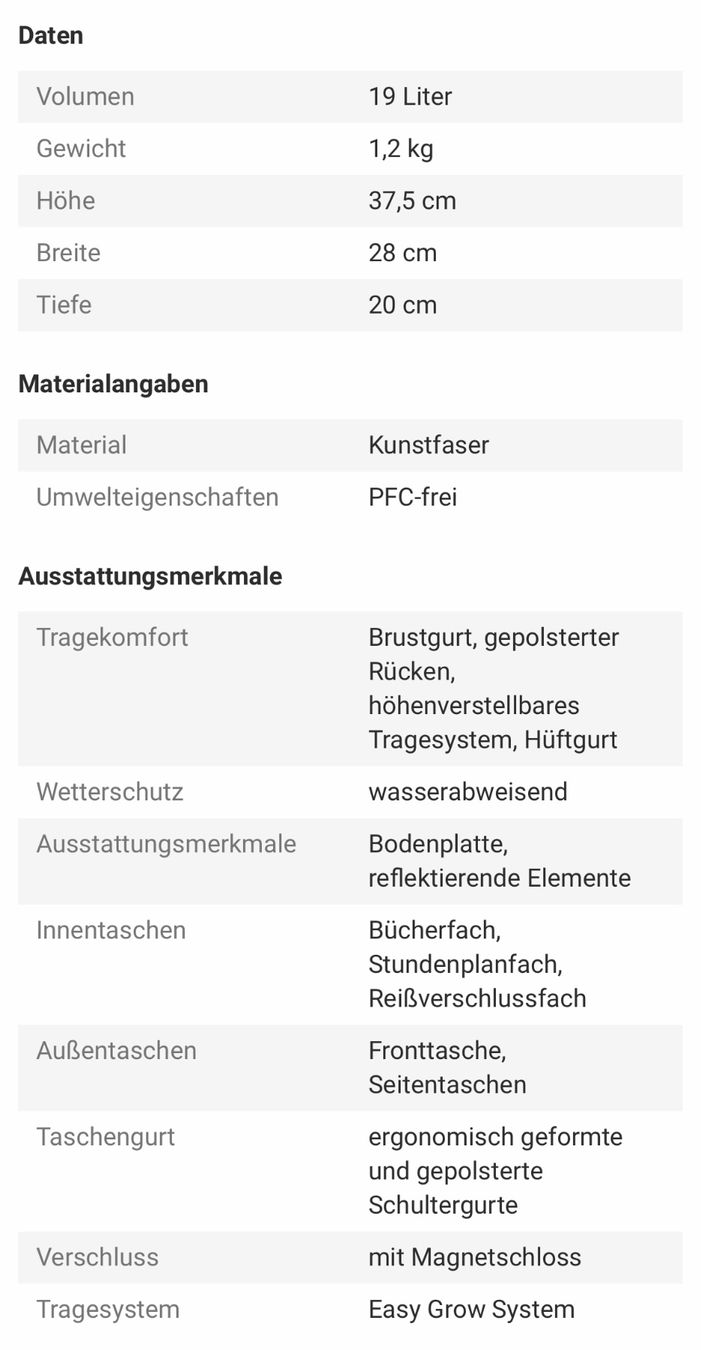Image resolution: width=701 pixels, height=1350 pixels.
Task: Click the Breite 28 cm value
Action: pyautogui.click(x=402, y=253)
